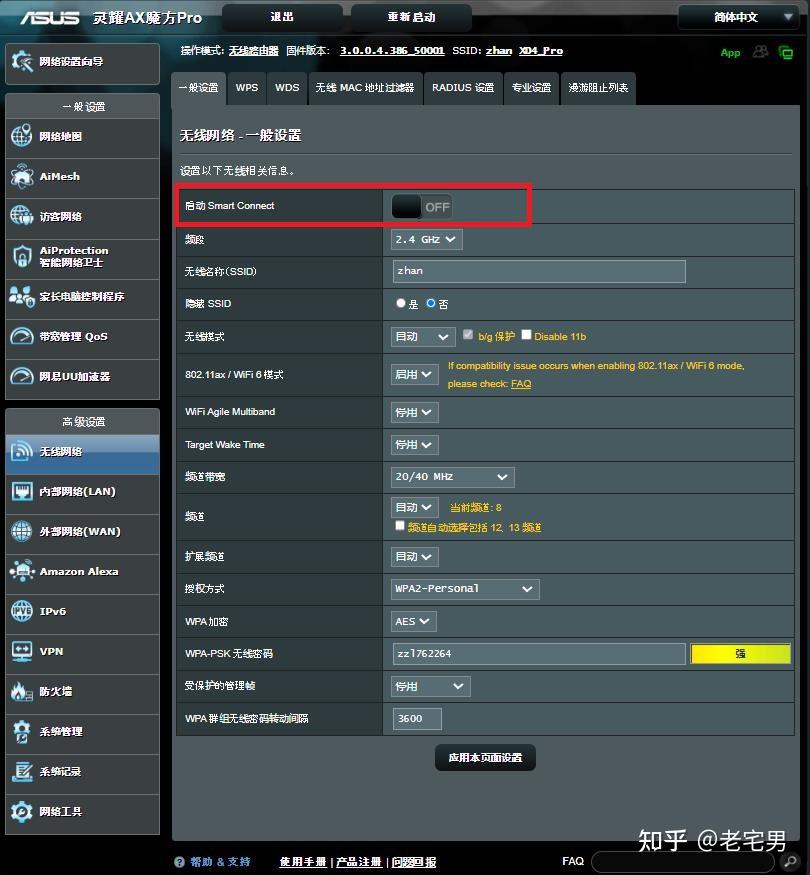Expand the 频道带宽 20/40 MHz dropdown

click(452, 477)
